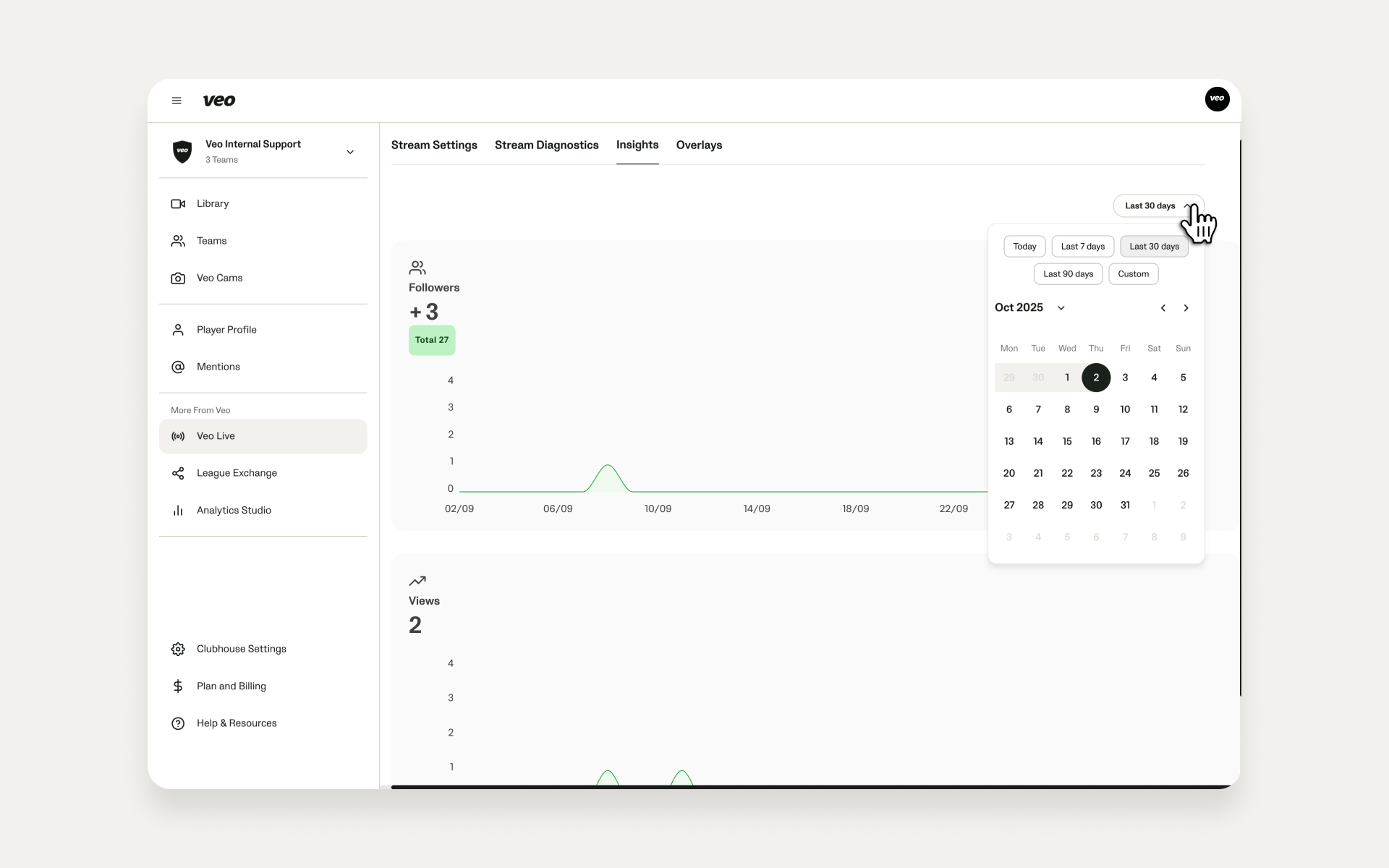Click the Veo Cams camera icon
The height and width of the screenshot is (868, 1389).
point(178,278)
